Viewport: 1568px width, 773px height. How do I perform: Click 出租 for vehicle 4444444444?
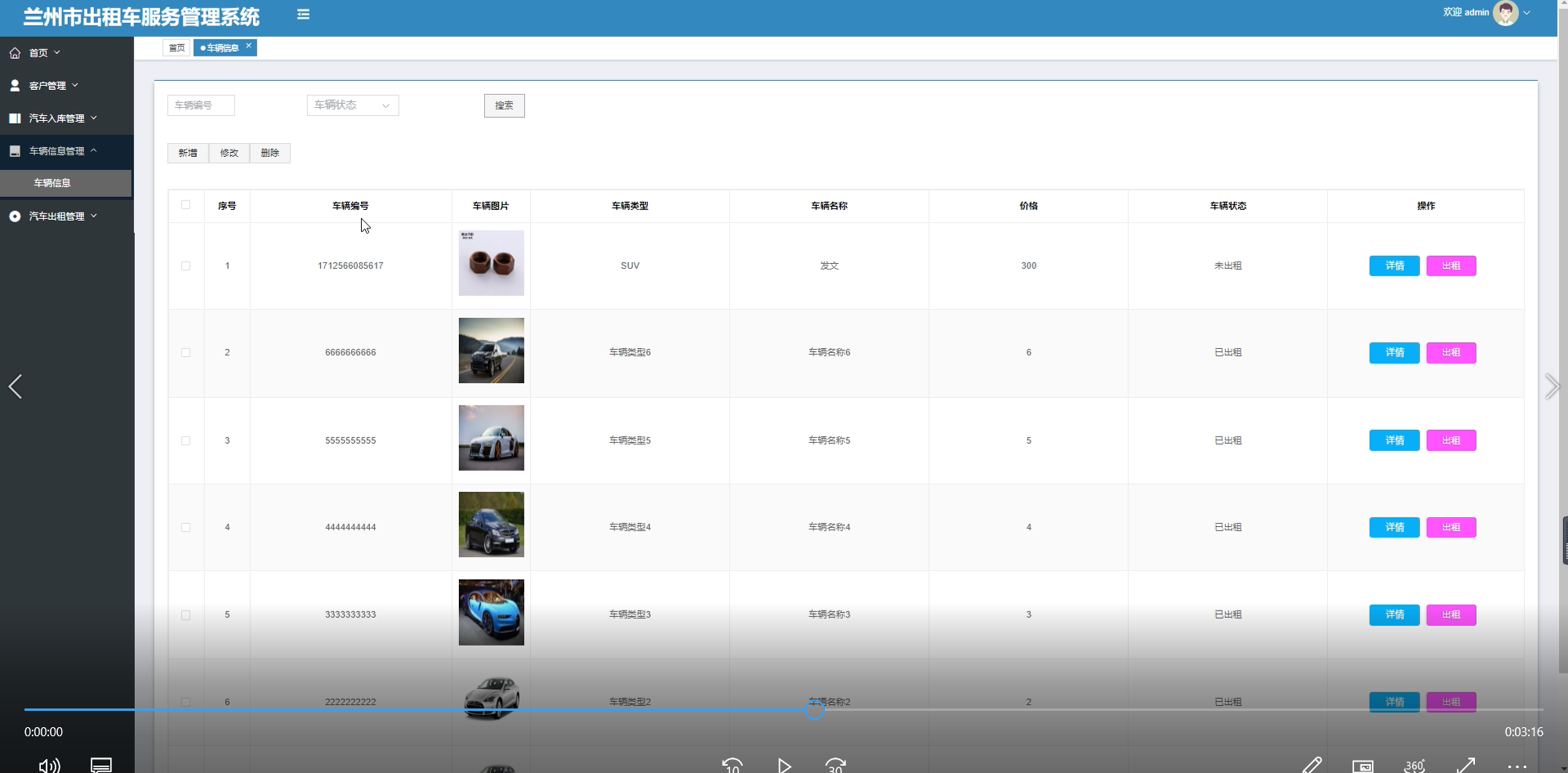pos(1451,528)
